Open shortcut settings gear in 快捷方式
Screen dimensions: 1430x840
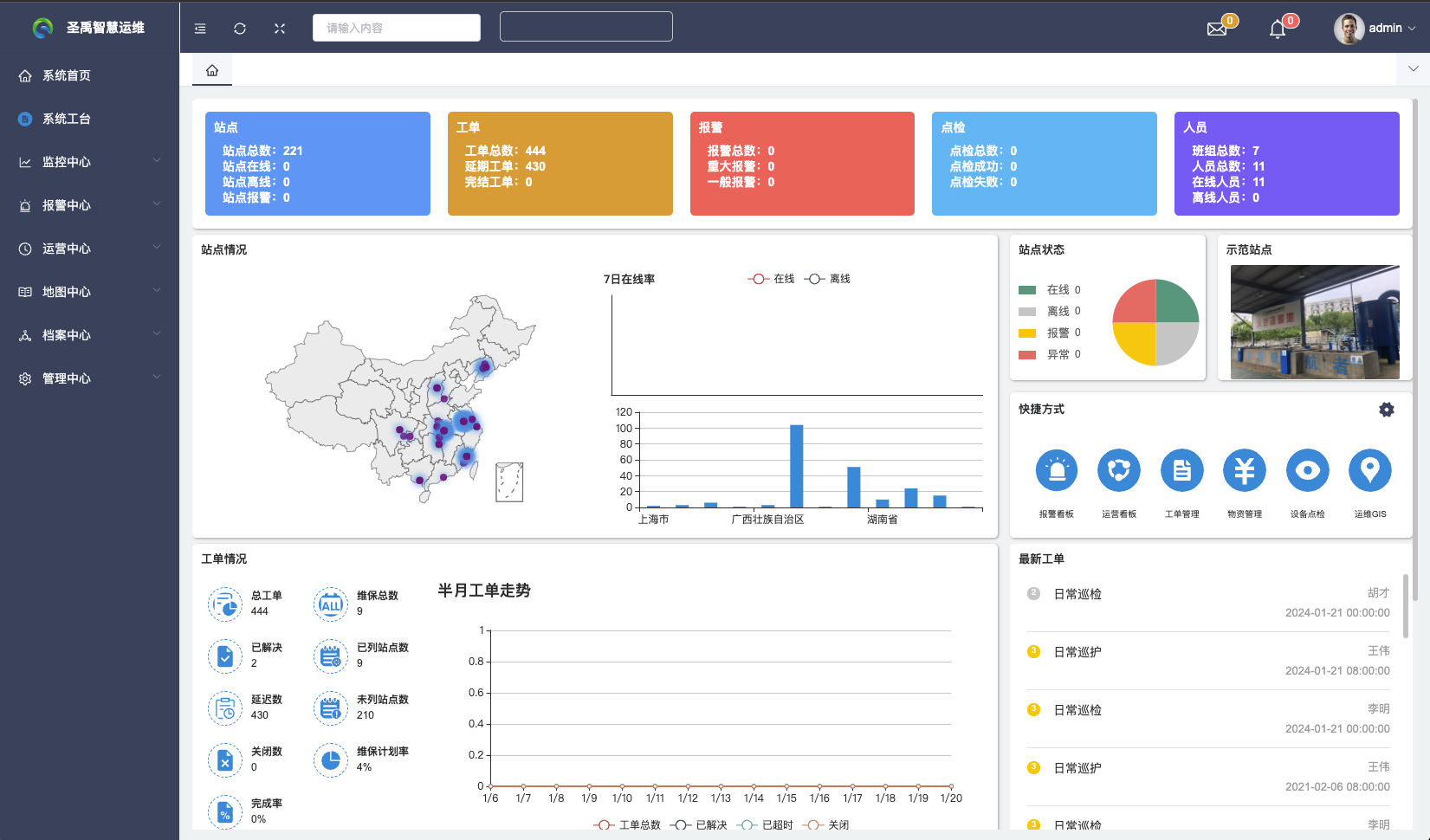pos(1386,410)
